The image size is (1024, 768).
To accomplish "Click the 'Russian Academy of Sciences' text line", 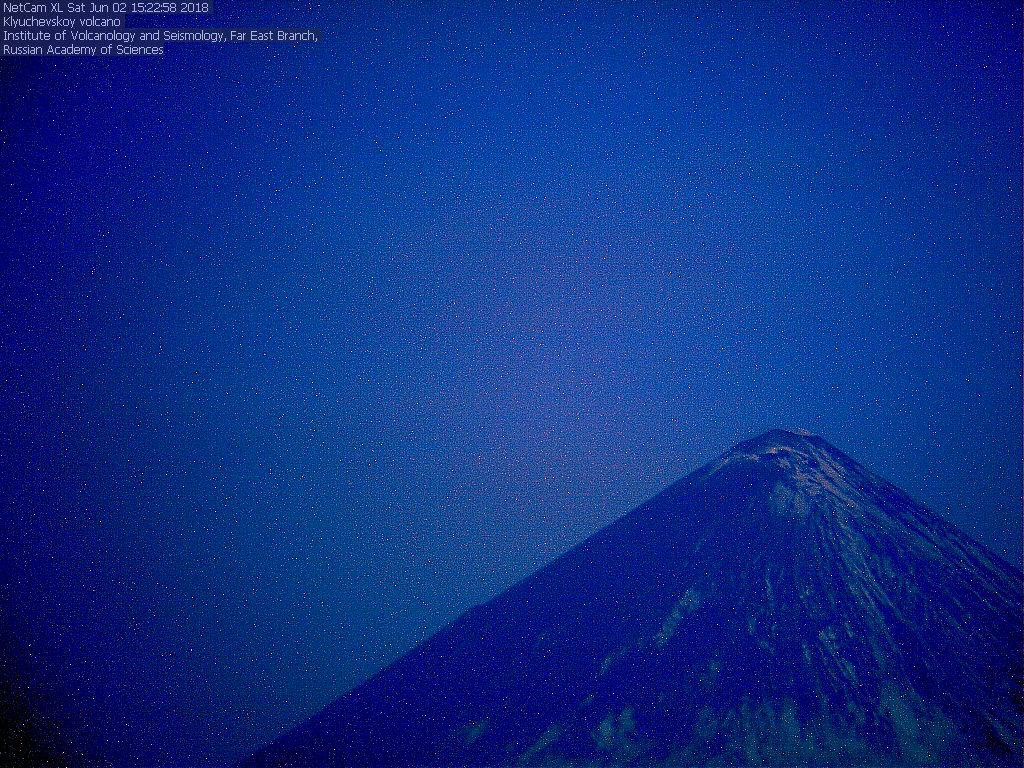I will click(x=83, y=50).
